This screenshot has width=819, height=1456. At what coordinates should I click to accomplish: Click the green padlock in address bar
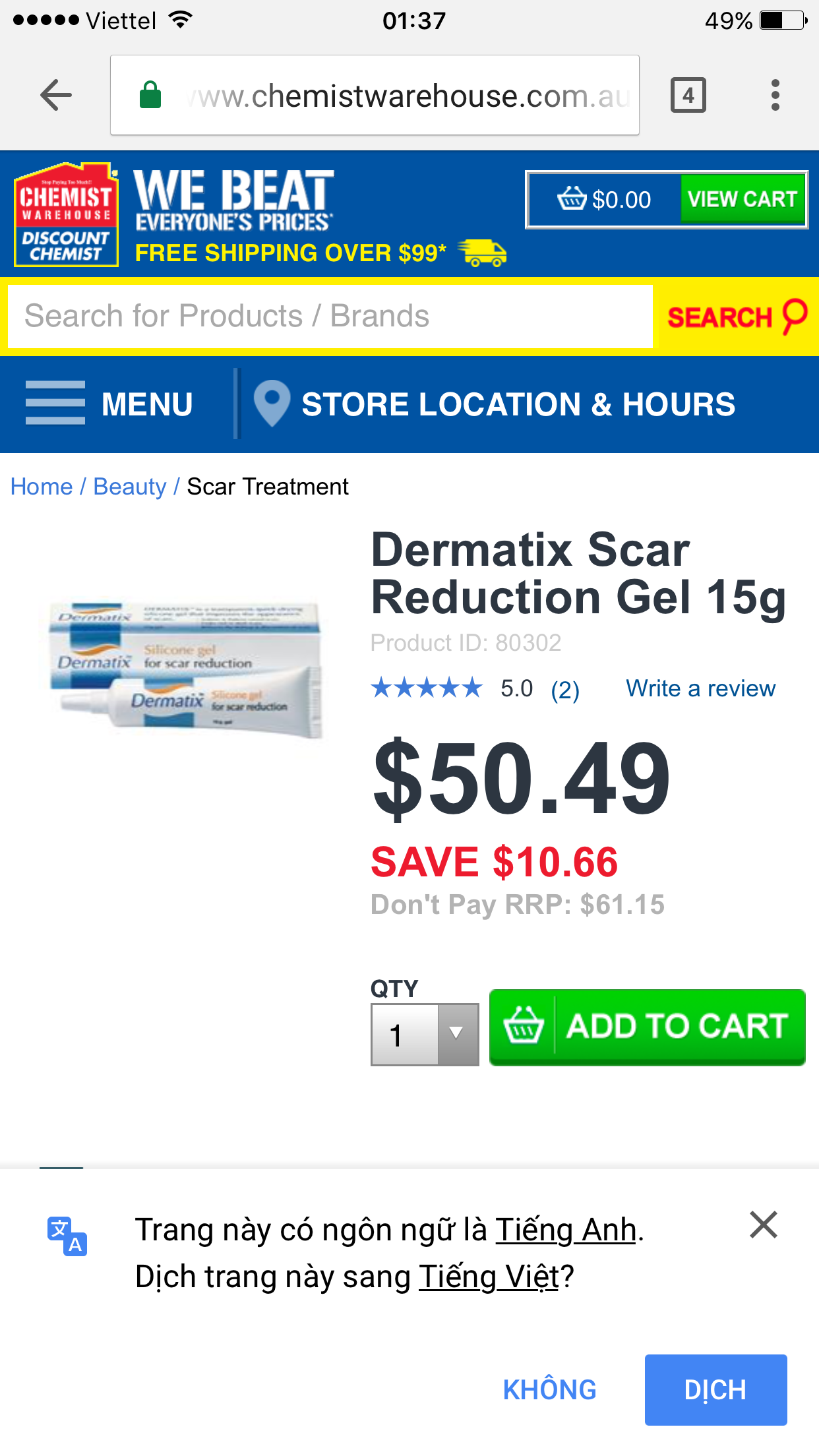(x=150, y=95)
